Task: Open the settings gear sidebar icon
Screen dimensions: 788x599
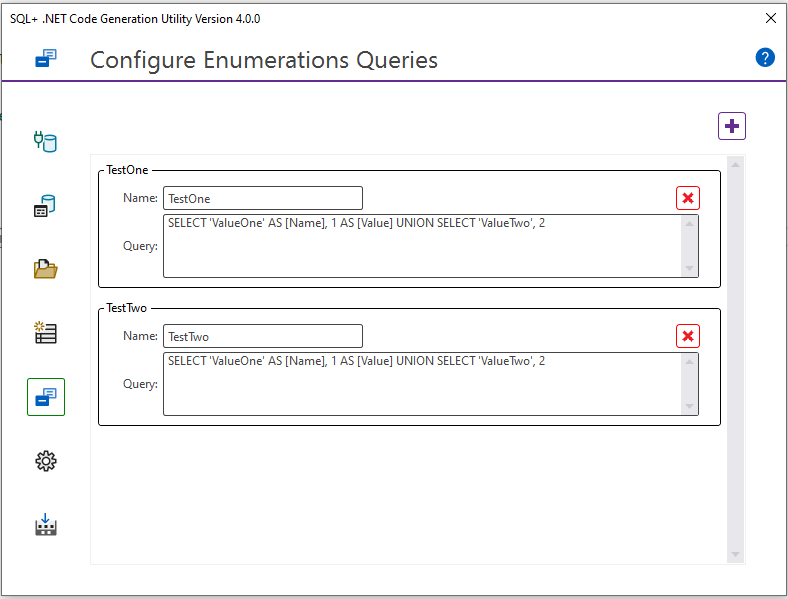Action: click(x=46, y=461)
